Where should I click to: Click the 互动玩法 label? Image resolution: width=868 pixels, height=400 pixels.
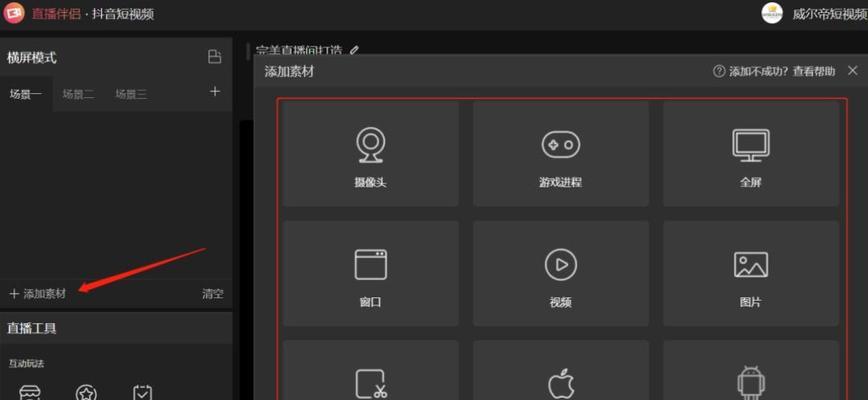click(26, 363)
